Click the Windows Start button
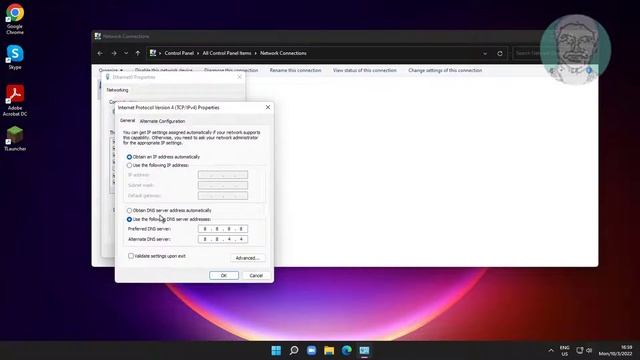 click(x=276, y=351)
